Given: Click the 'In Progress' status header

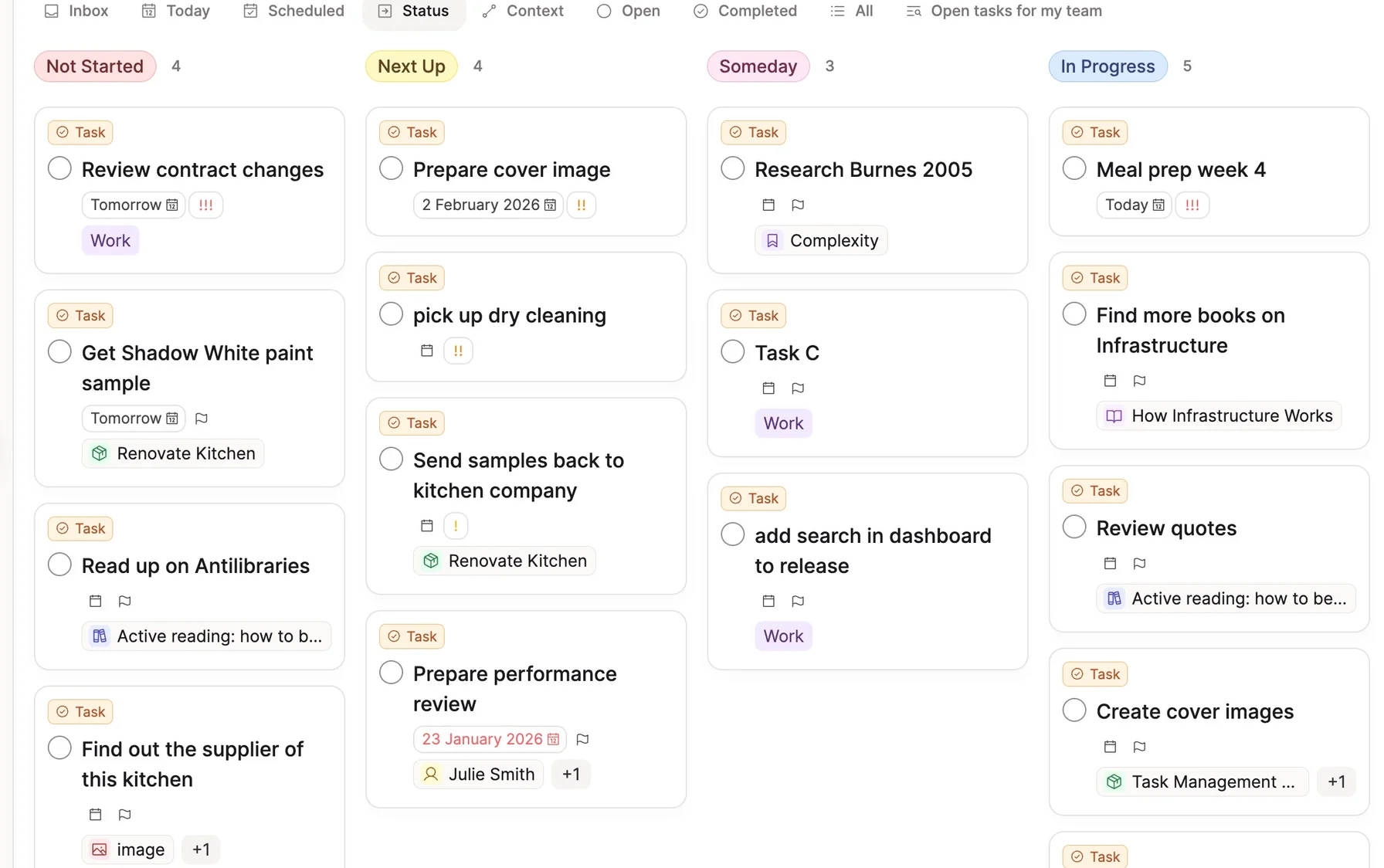Looking at the screenshot, I should (x=1108, y=66).
